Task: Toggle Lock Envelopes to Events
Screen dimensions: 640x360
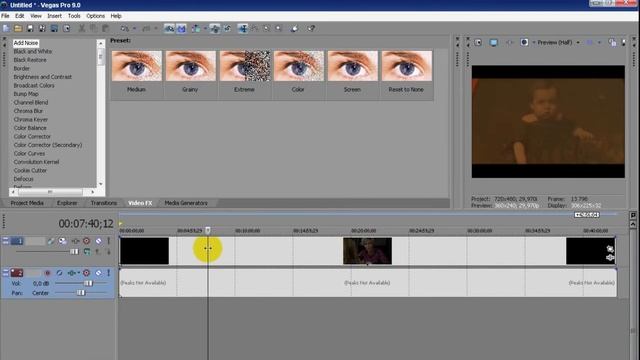Action: coord(215,29)
